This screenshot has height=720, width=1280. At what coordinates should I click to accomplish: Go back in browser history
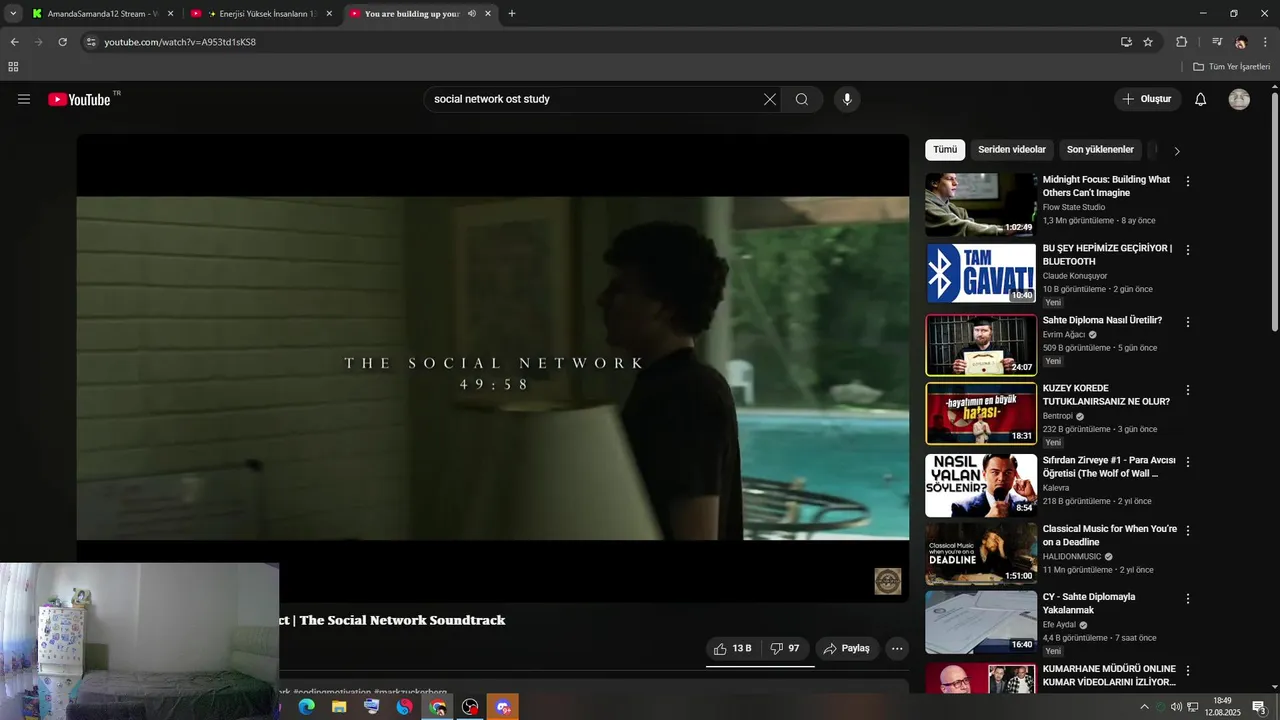(x=14, y=42)
